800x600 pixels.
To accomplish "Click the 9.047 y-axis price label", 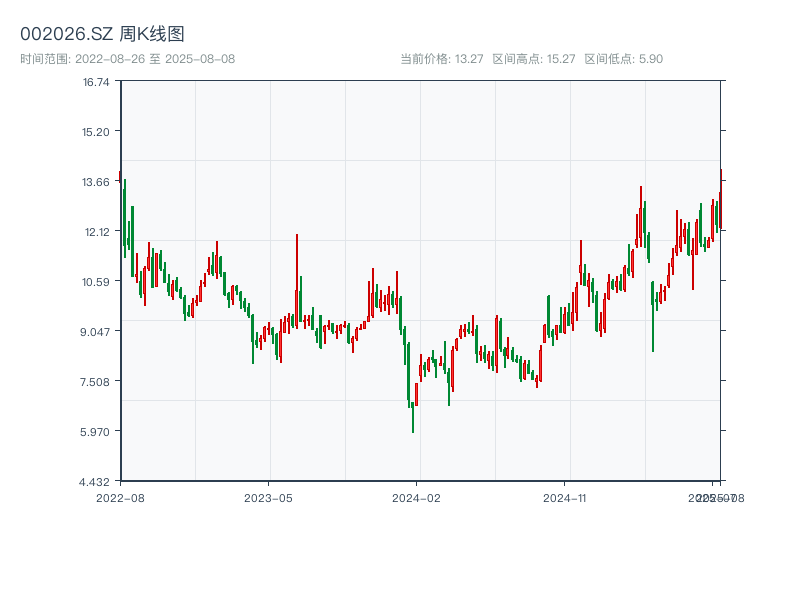I will [96, 332].
